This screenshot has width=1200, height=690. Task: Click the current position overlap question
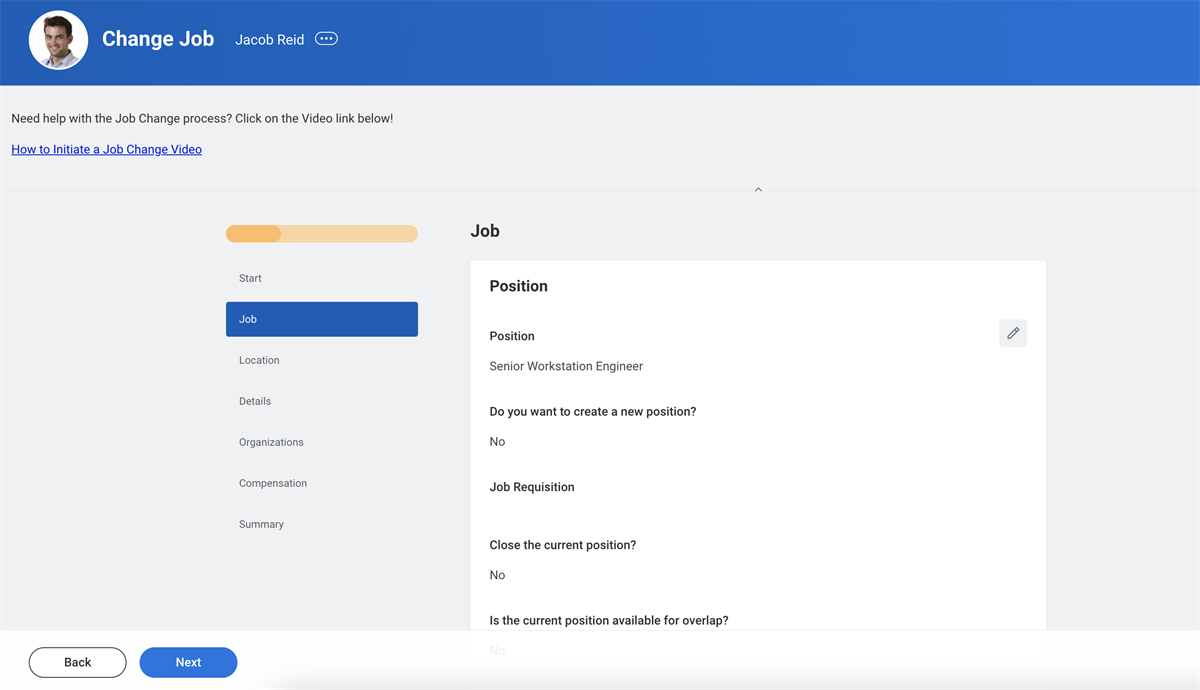(609, 620)
